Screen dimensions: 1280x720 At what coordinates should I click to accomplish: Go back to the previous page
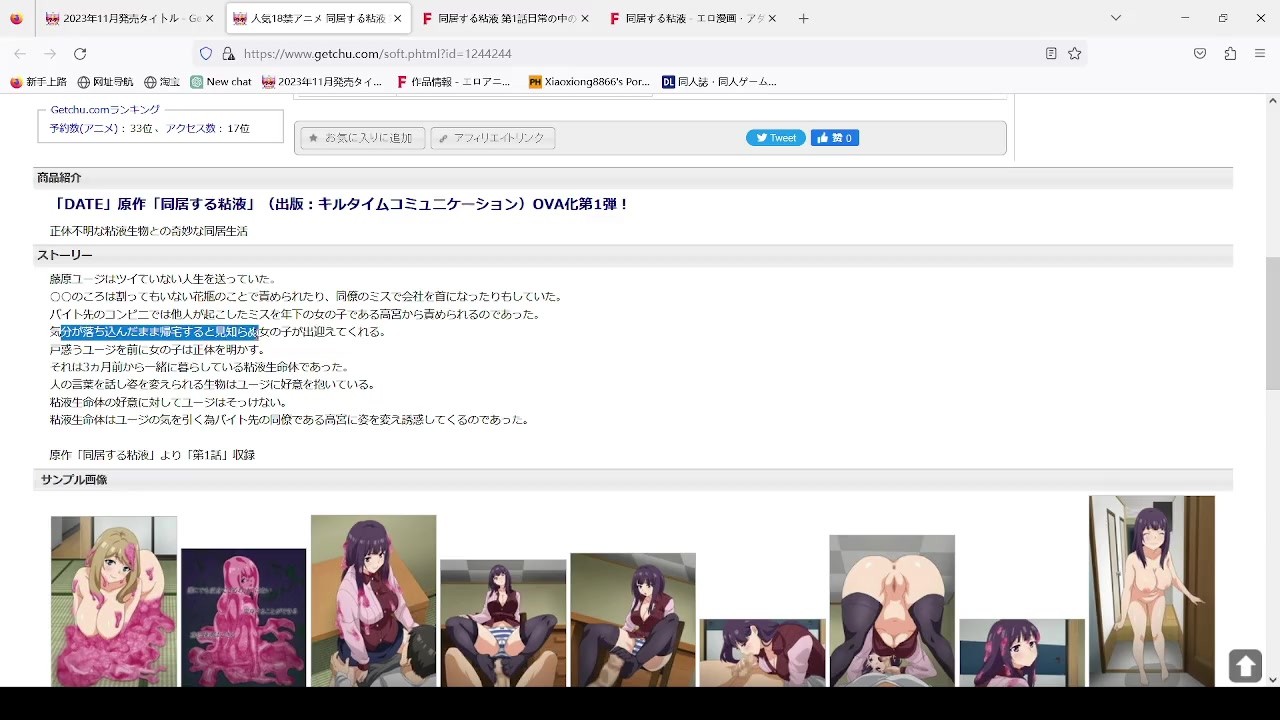(x=20, y=54)
